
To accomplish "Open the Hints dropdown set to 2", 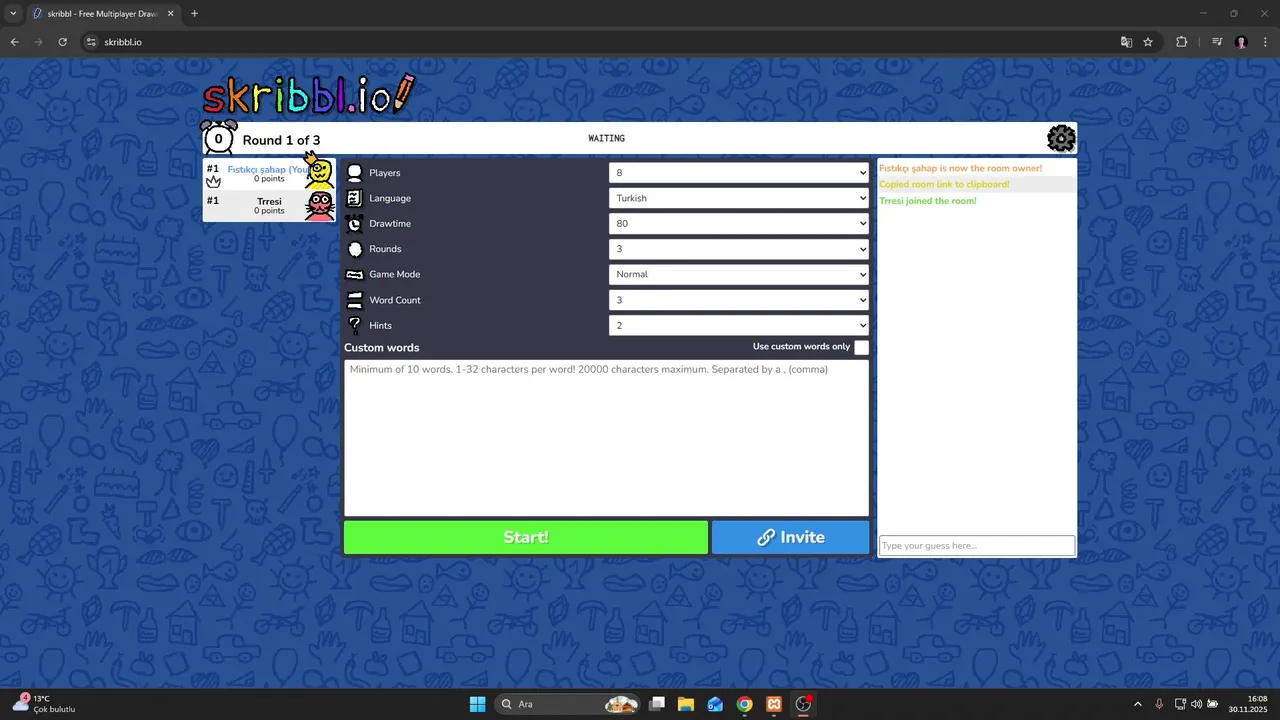I will click(x=739, y=325).
